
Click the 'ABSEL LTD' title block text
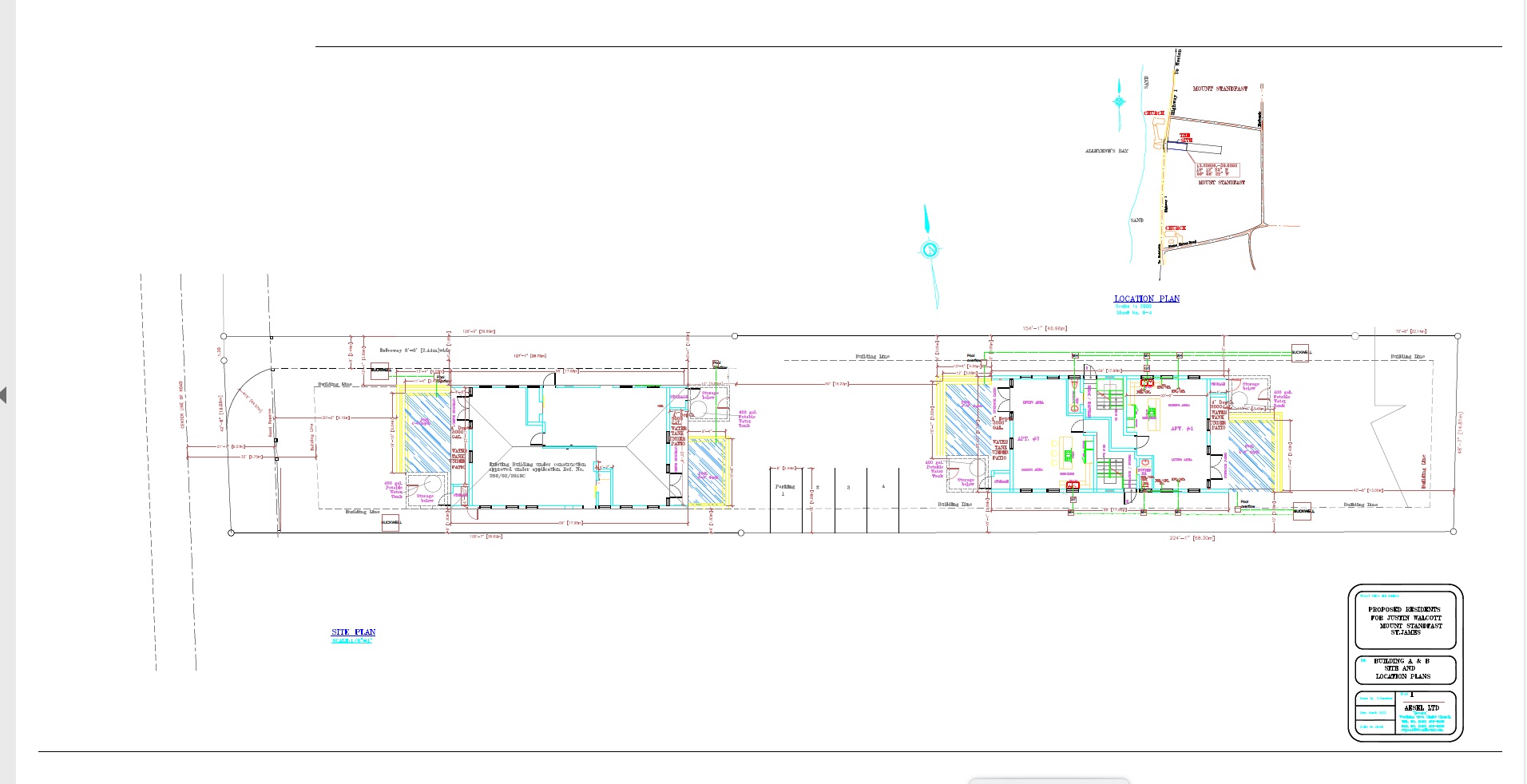pos(1422,708)
